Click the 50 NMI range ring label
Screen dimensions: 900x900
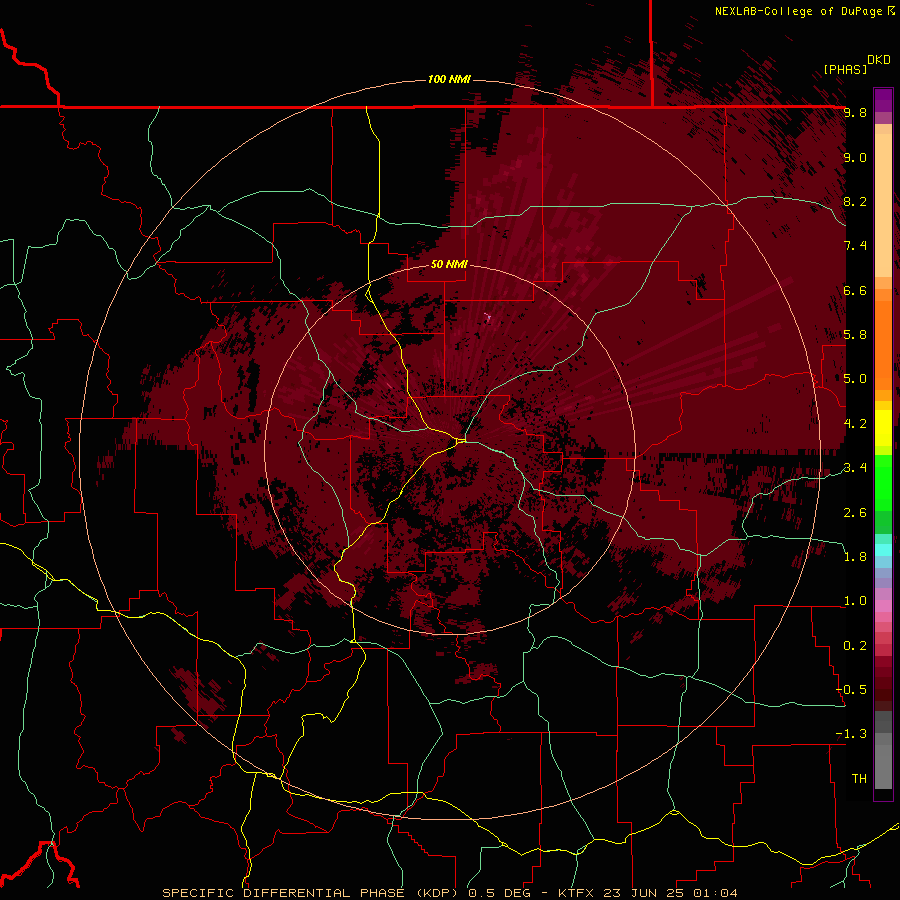click(x=449, y=264)
